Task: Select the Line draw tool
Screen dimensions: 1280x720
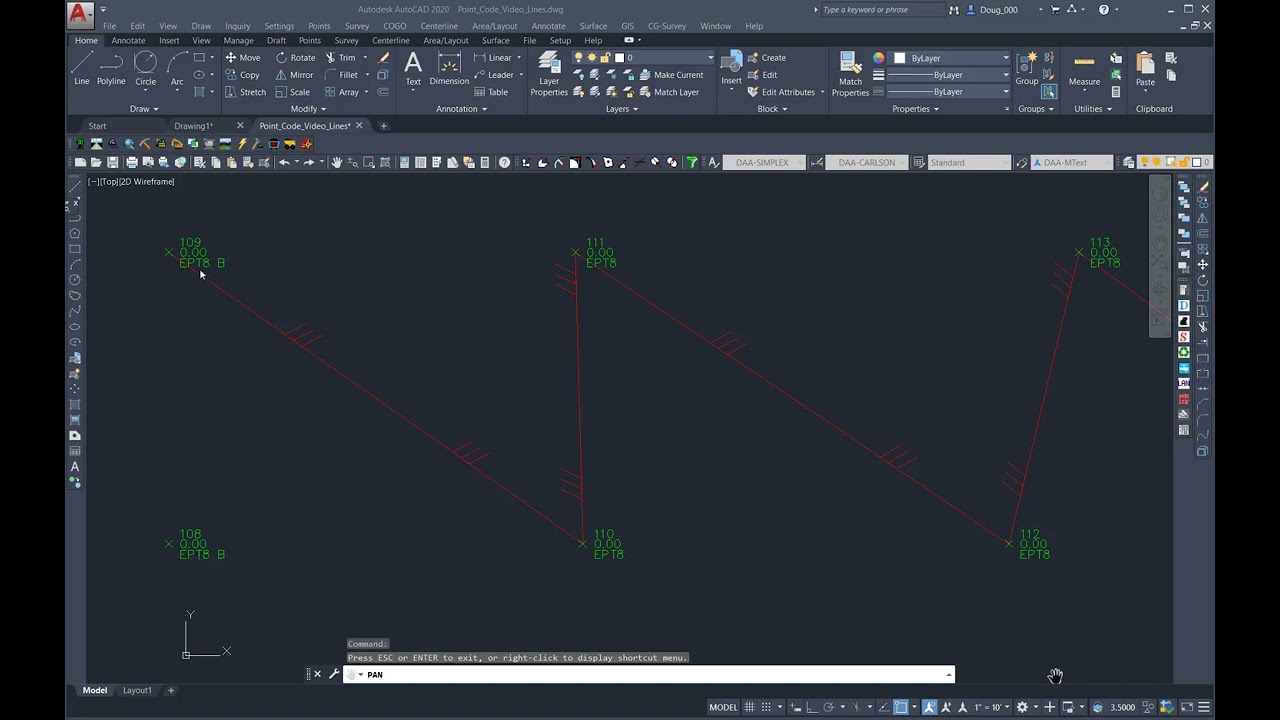Action: point(82,68)
